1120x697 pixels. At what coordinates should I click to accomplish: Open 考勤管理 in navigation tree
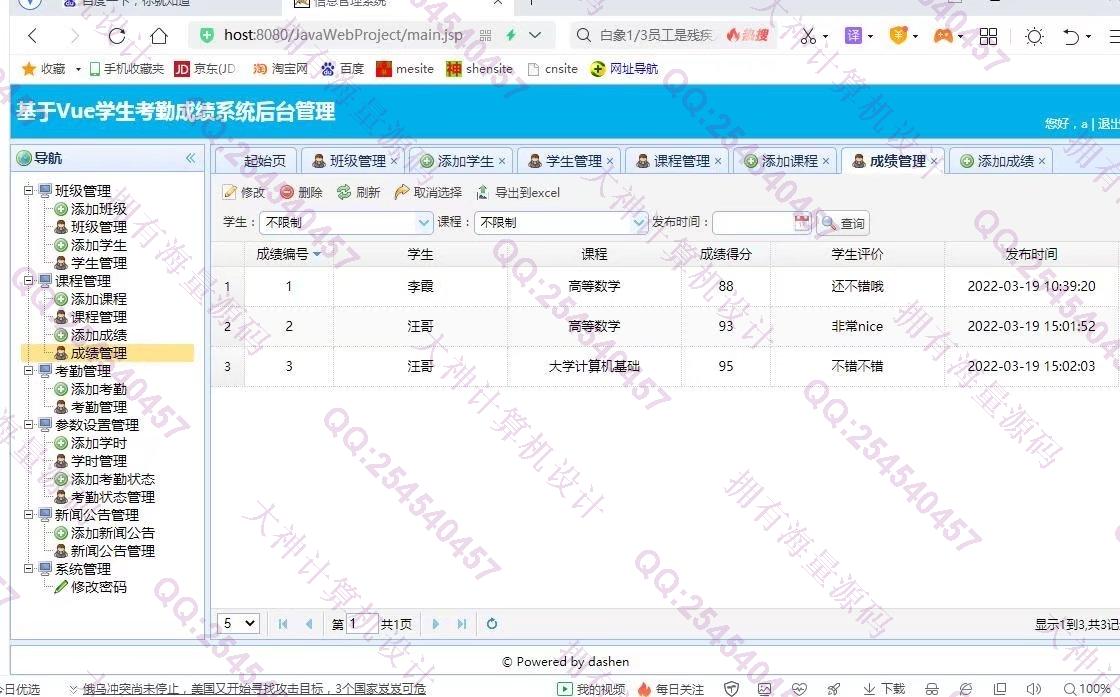[99, 407]
